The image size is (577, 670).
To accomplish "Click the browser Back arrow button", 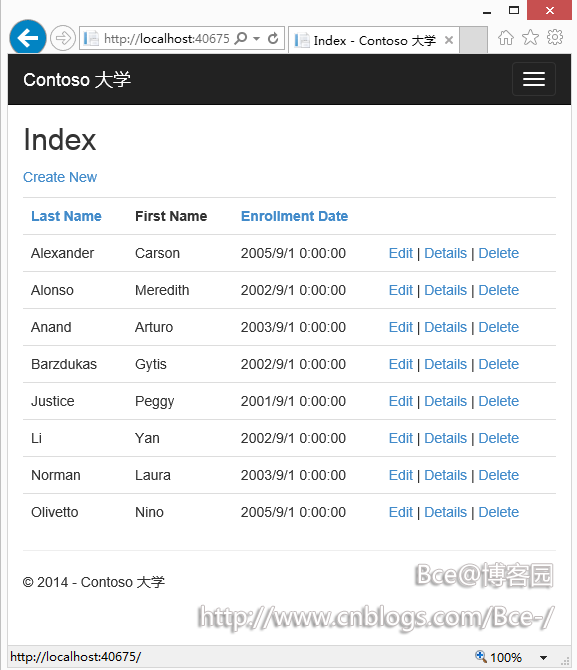I will pos(28,38).
